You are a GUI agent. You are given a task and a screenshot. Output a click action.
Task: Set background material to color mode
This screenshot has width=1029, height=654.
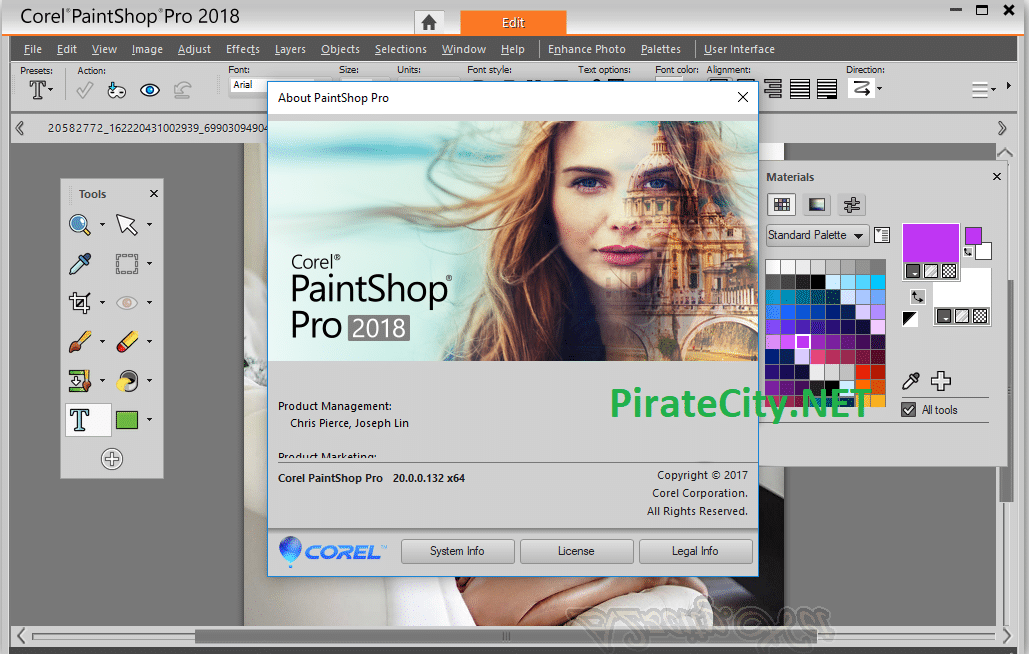[x=944, y=316]
